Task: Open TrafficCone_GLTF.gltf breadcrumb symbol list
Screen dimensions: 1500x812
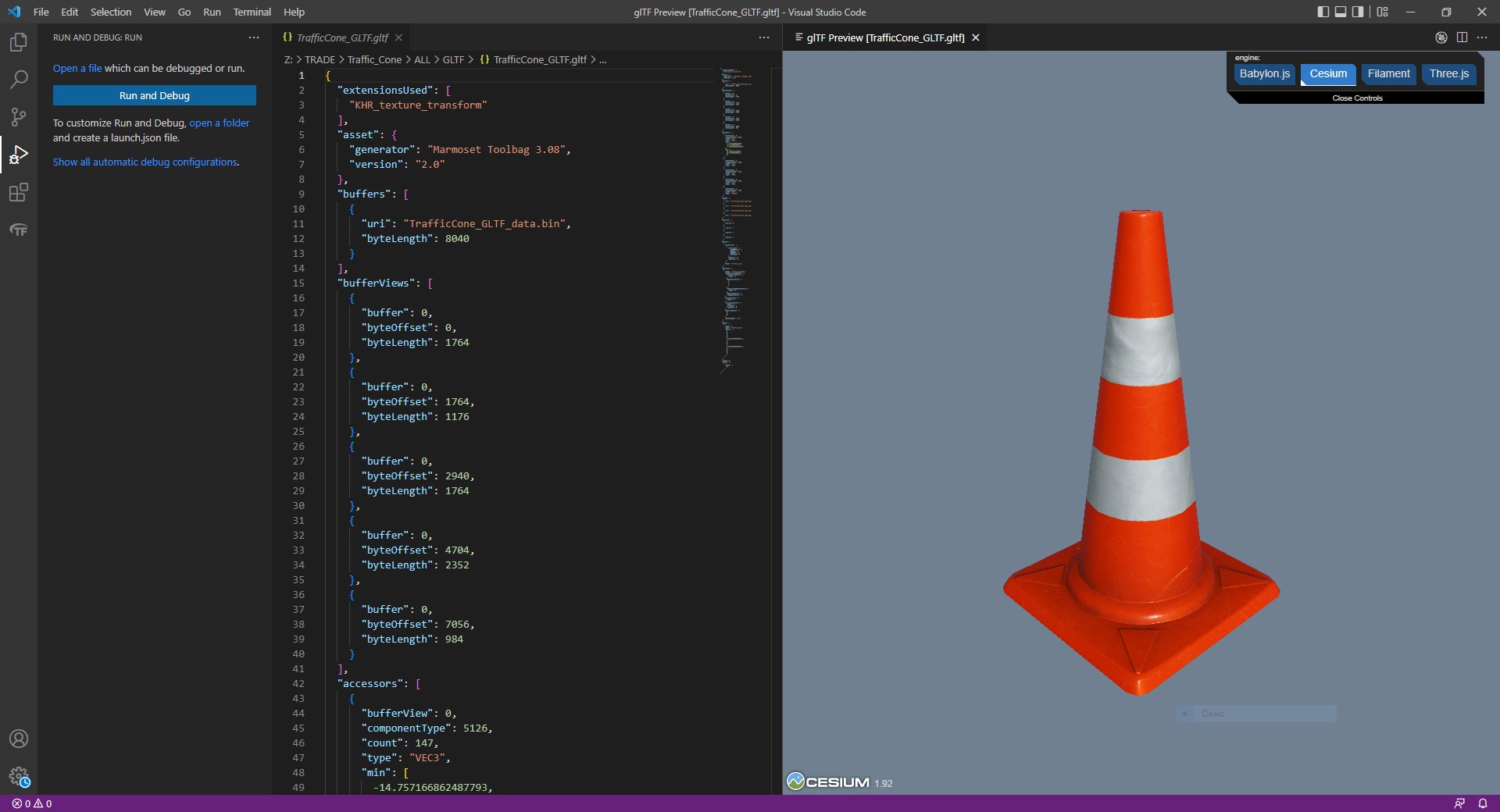Action: coord(540,59)
